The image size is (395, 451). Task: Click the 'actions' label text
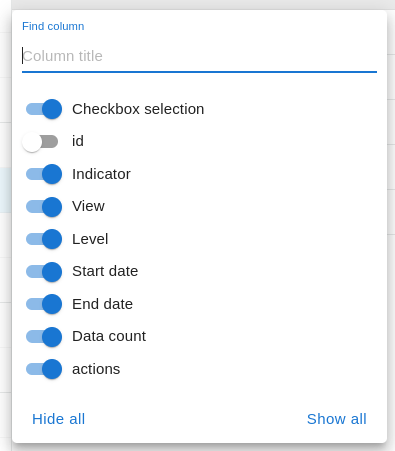pyautogui.click(x=96, y=369)
